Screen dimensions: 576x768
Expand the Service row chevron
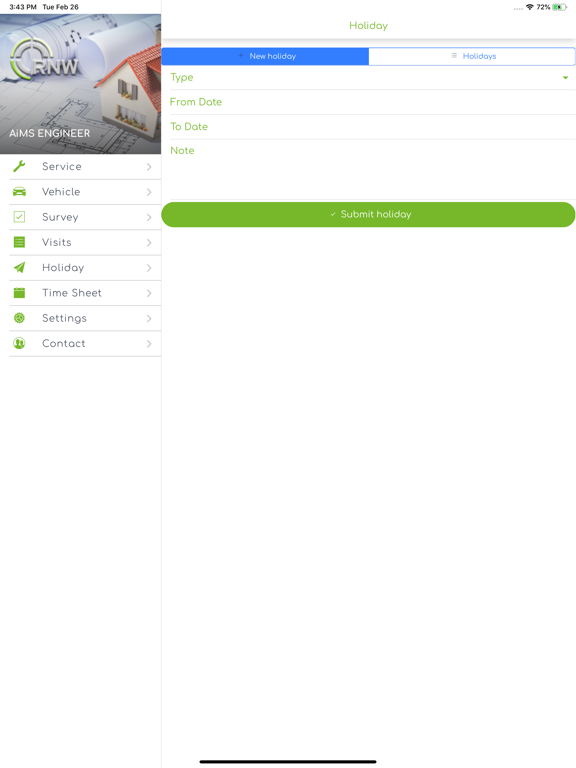(149, 167)
